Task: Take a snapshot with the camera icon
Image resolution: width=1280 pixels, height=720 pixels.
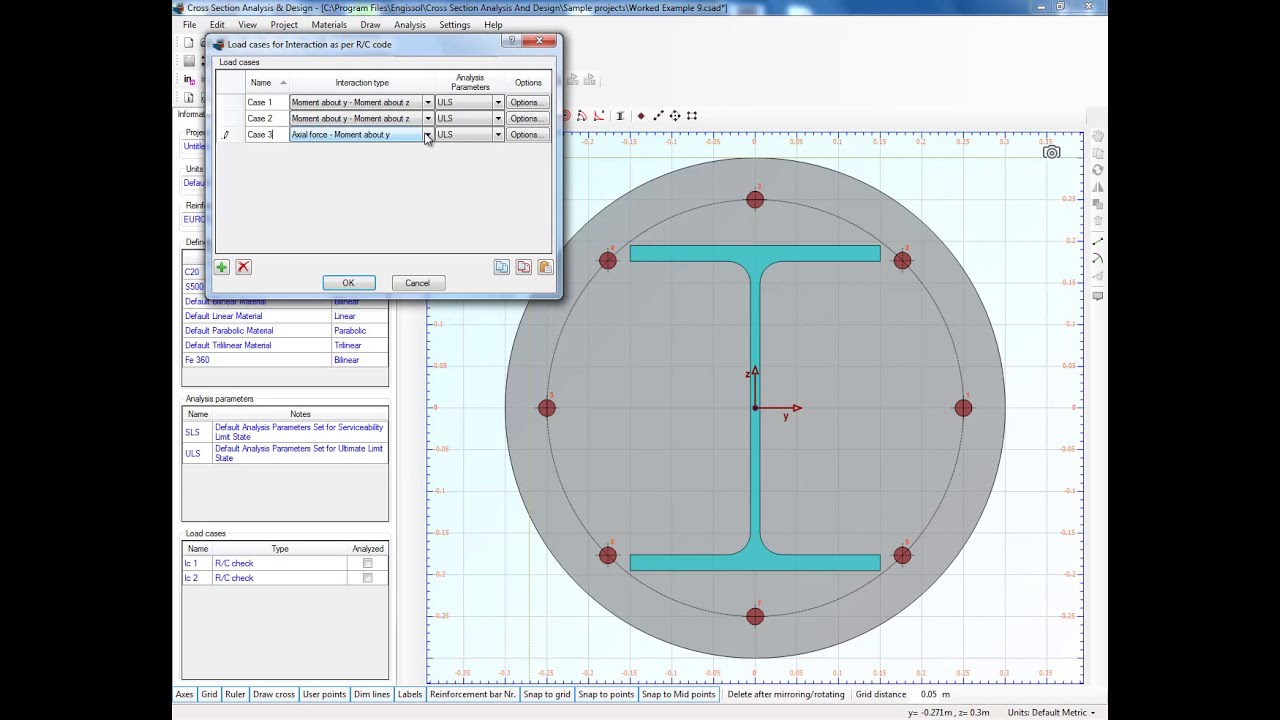Action: click(x=1051, y=152)
